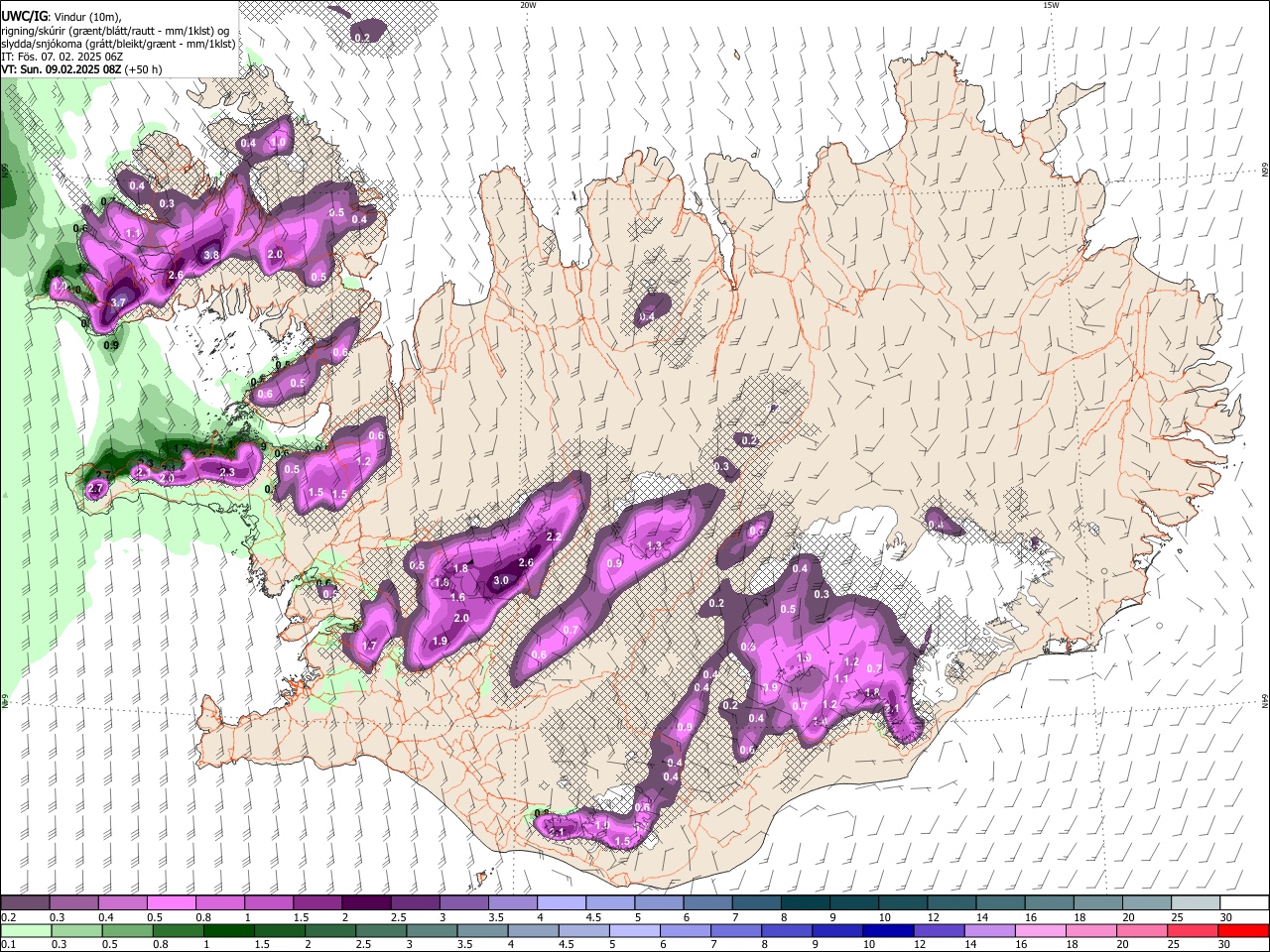Screen dimensions: 1270x952
Task: Click the "3.8" precipitation value on the map
Action: coord(211,255)
